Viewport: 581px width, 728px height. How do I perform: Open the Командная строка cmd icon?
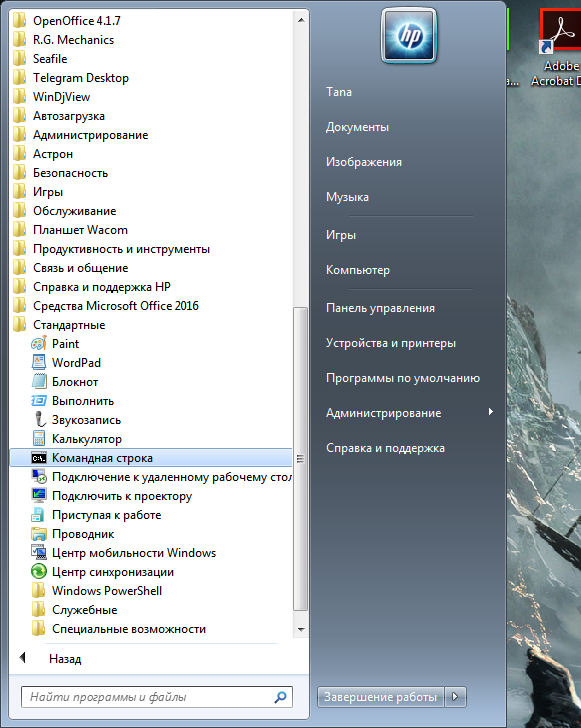(39, 458)
